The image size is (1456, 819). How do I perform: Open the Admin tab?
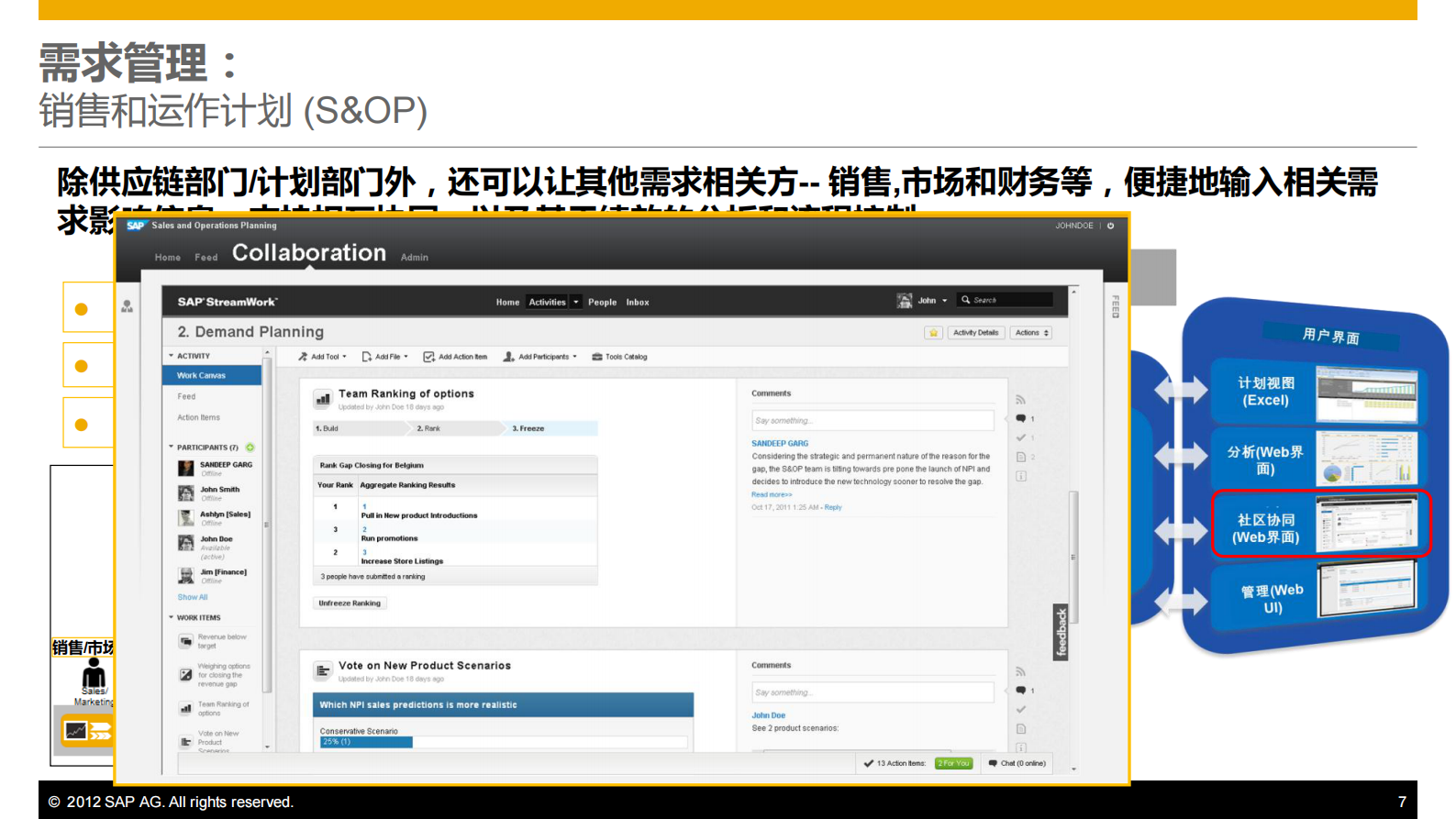coord(415,258)
